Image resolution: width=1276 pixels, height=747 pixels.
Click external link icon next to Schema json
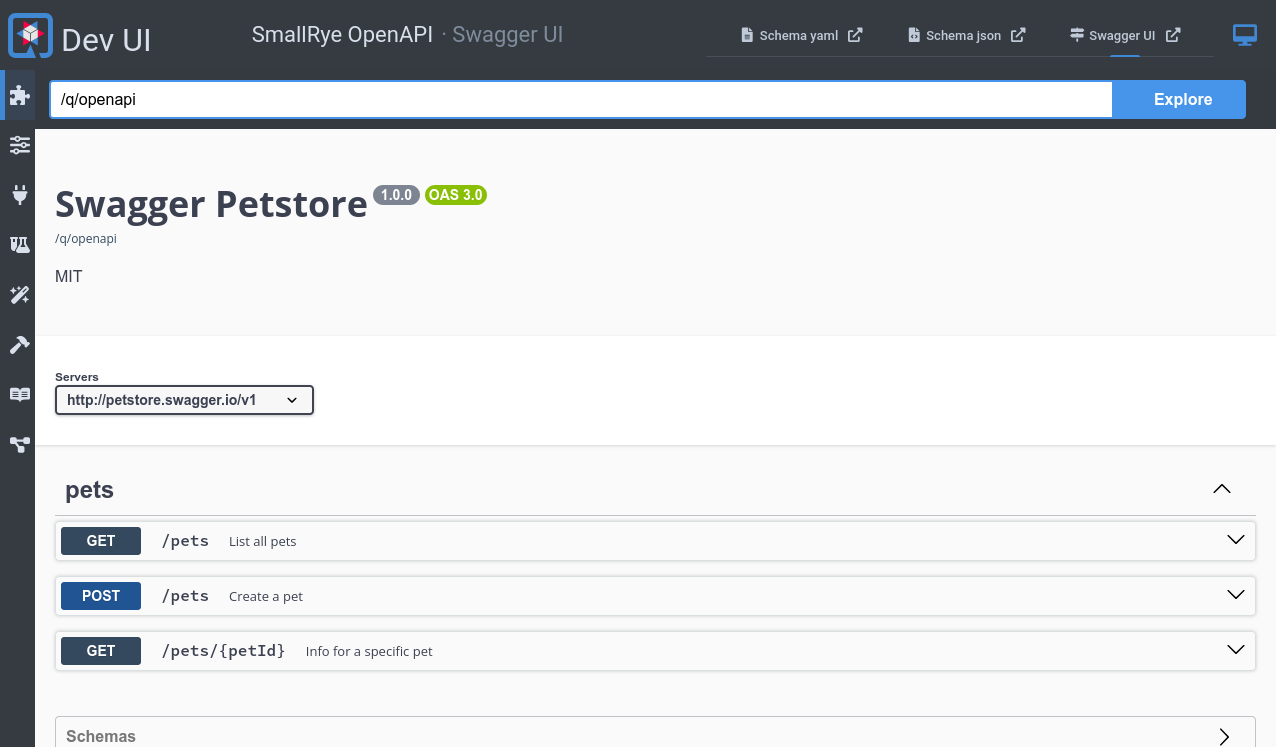[x=1018, y=35]
